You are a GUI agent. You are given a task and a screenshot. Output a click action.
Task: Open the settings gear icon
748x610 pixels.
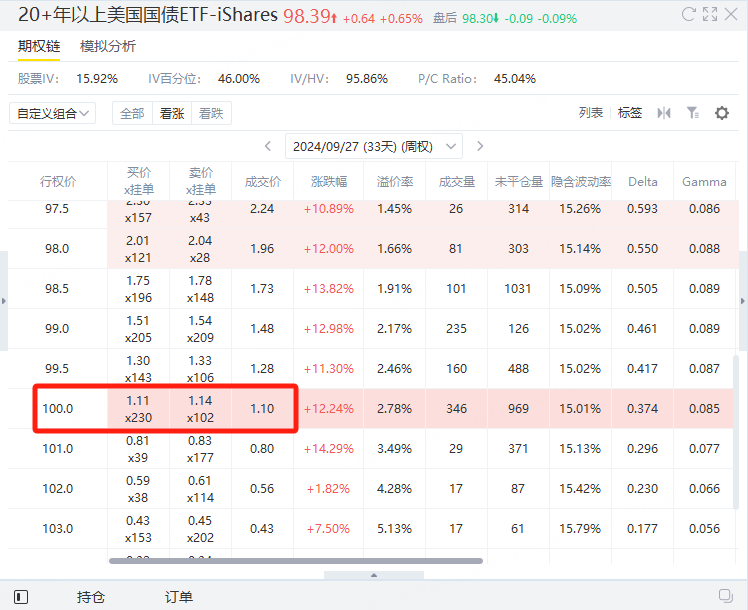point(722,113)
